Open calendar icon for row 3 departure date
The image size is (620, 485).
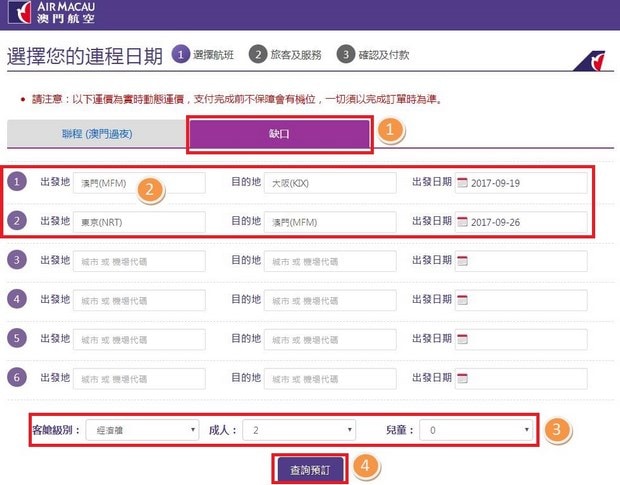click(x=462, y=261)
